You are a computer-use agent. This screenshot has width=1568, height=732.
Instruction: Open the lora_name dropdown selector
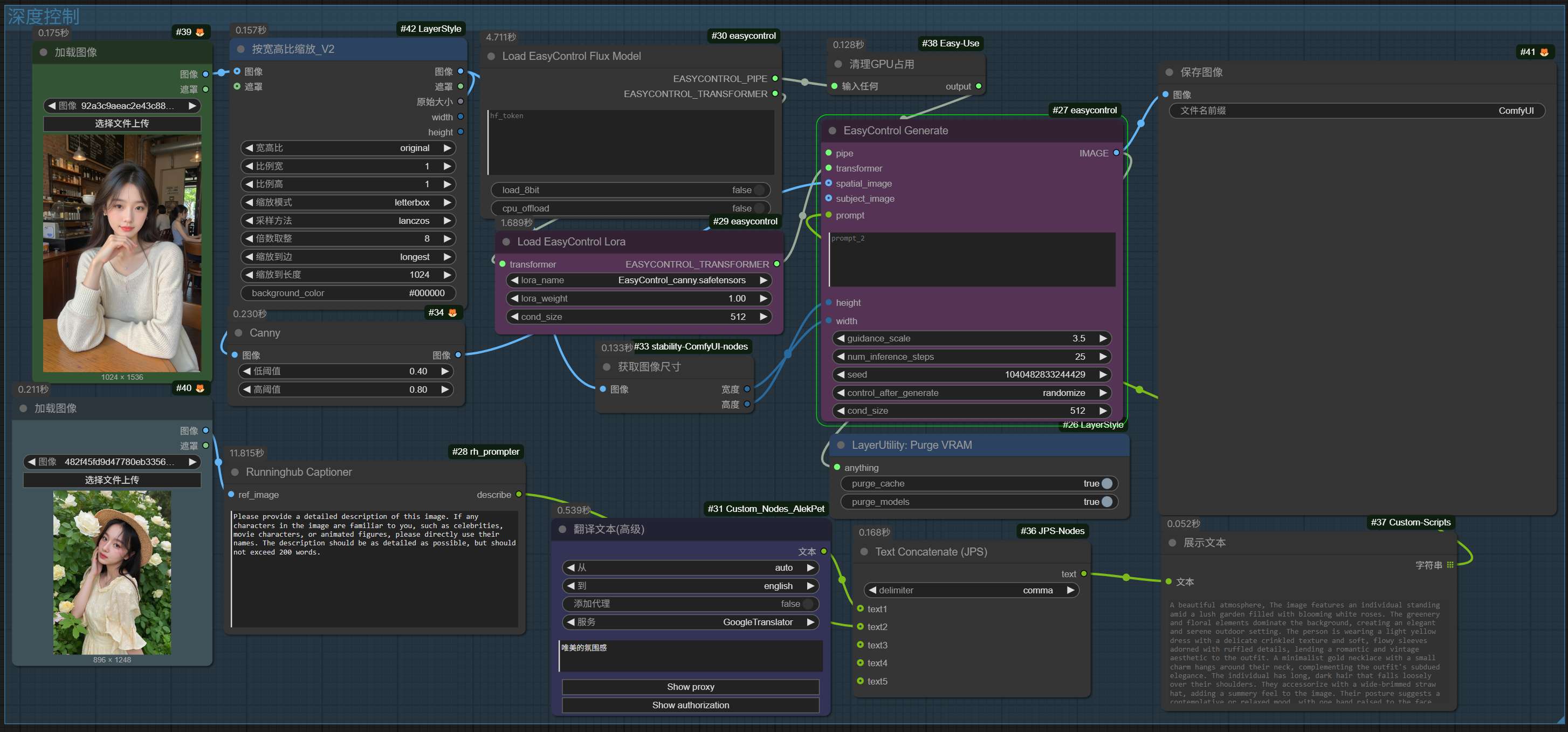(x=638, y=280)
